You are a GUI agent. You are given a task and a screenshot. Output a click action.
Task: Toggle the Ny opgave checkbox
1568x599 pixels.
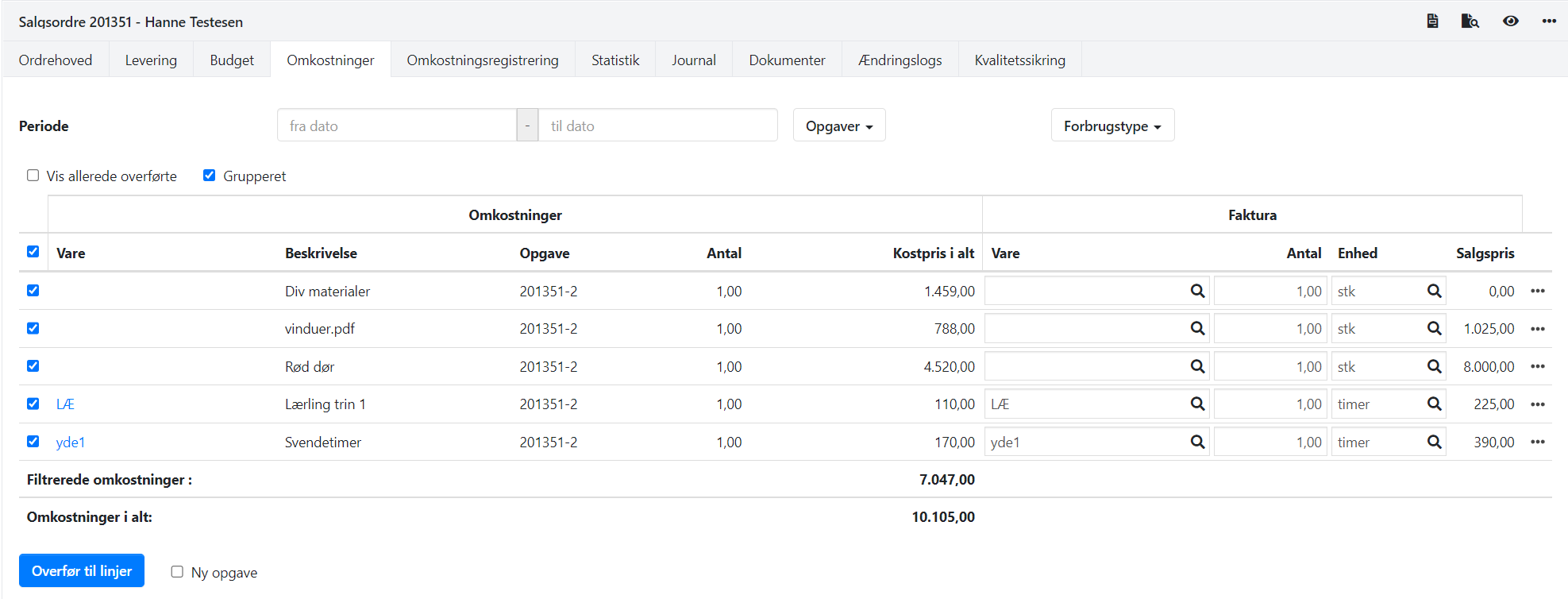pyautogui.click(x=177, y=572)
